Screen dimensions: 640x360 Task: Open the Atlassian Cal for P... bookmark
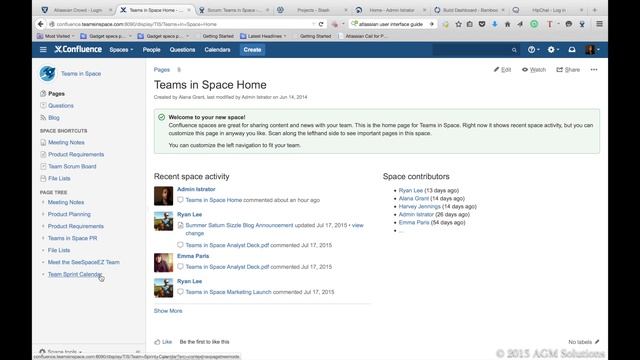362,36
